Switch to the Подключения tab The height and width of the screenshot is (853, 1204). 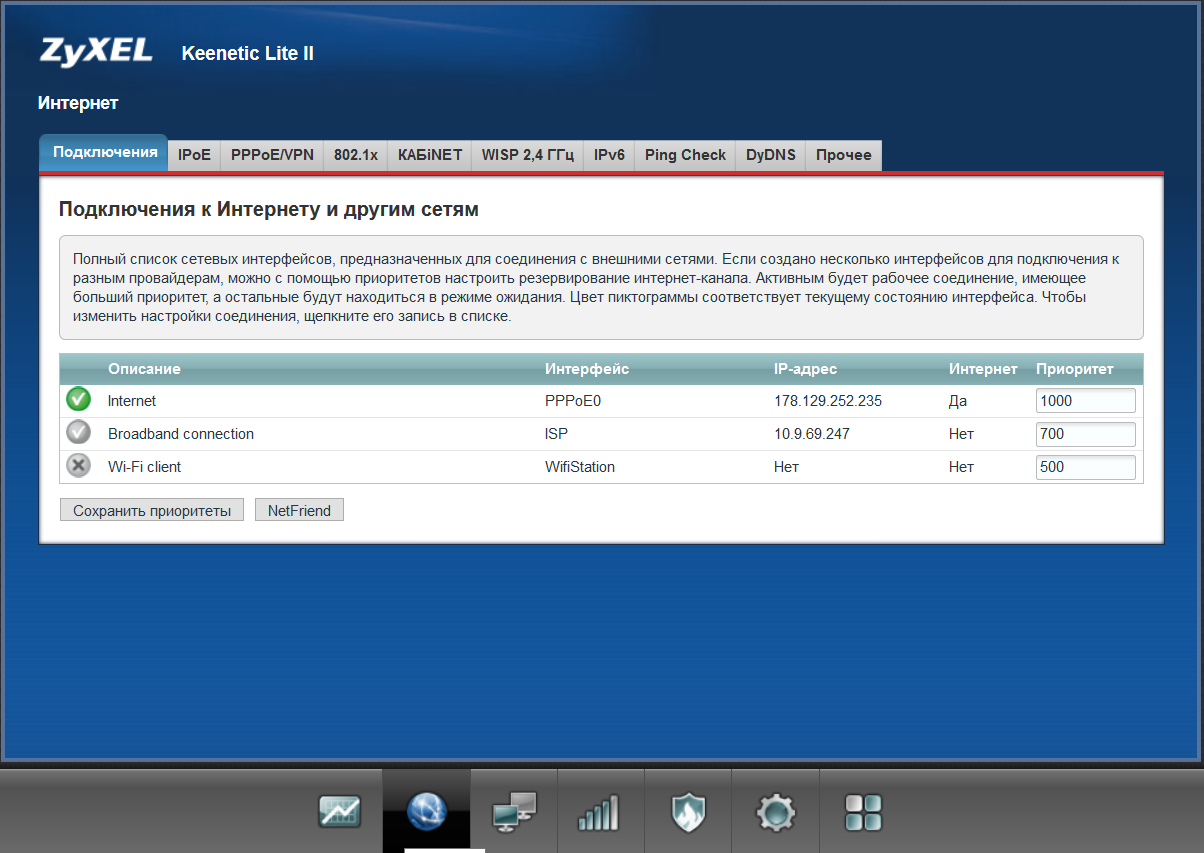104,153
